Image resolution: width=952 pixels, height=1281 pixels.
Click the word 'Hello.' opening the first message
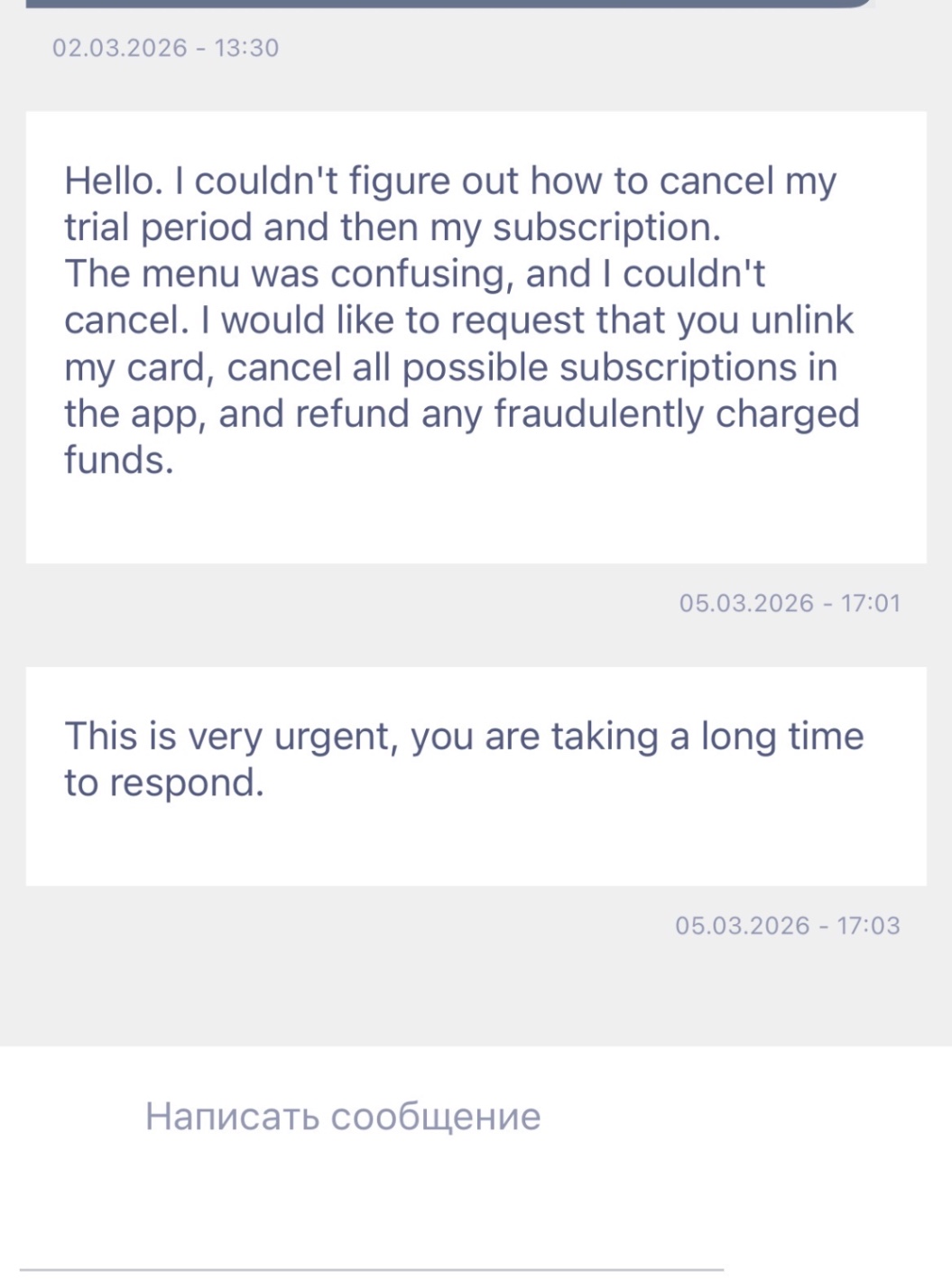[x=114, y=181]
